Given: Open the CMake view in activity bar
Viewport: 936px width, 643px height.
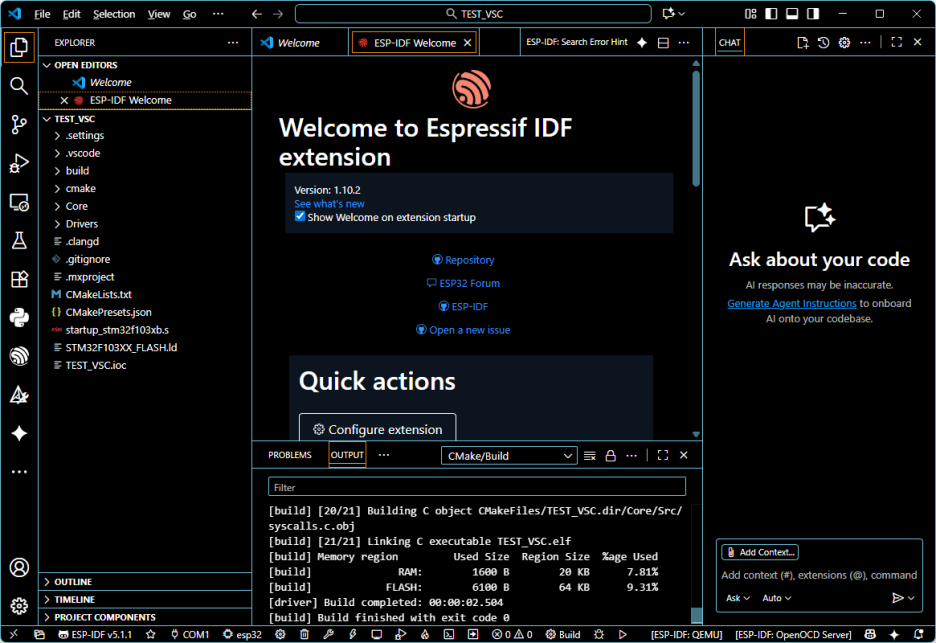Looking at the screenshot, I should tap(19, 395).
